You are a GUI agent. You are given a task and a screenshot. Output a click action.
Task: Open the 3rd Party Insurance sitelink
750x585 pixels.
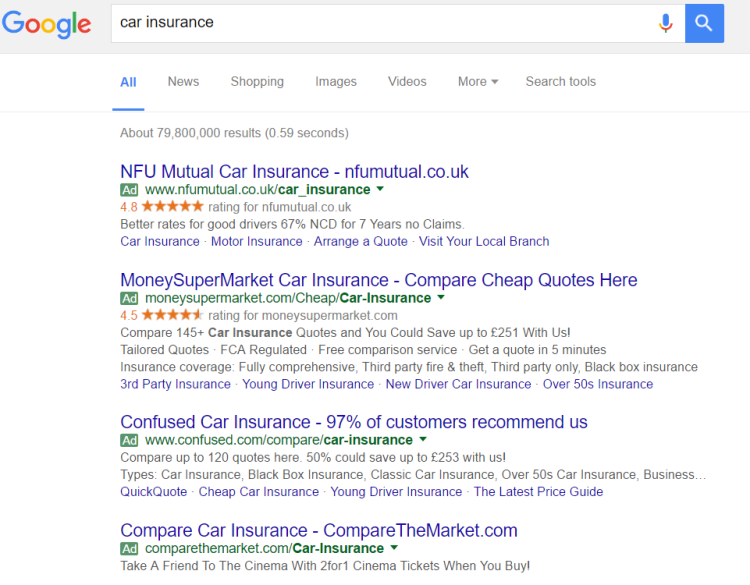(x=175, y=384)
